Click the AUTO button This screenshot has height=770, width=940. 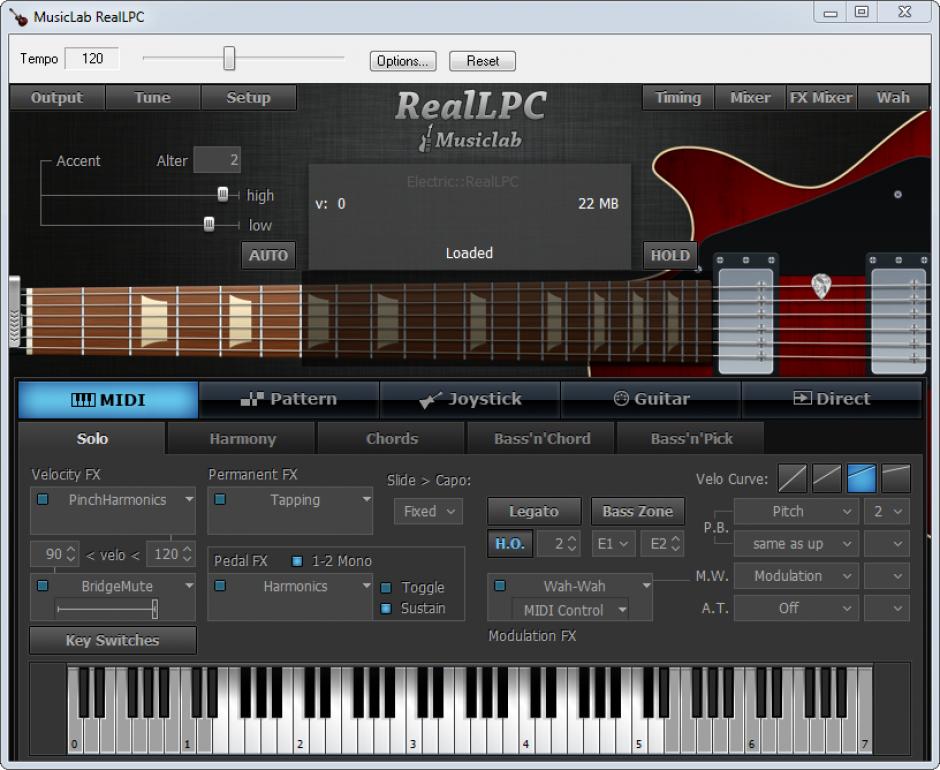point(268,255)
